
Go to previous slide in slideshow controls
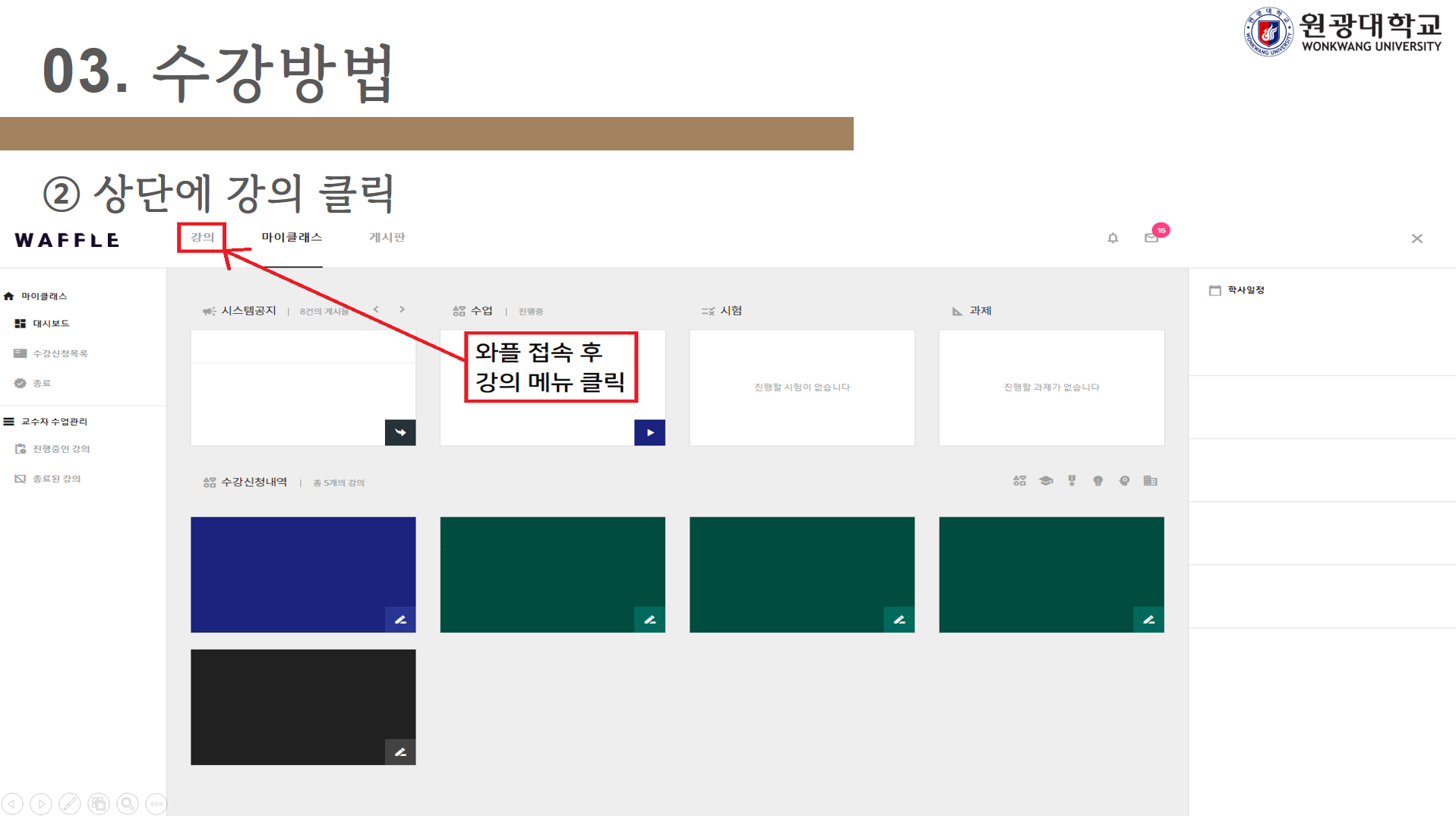(12, 803)
